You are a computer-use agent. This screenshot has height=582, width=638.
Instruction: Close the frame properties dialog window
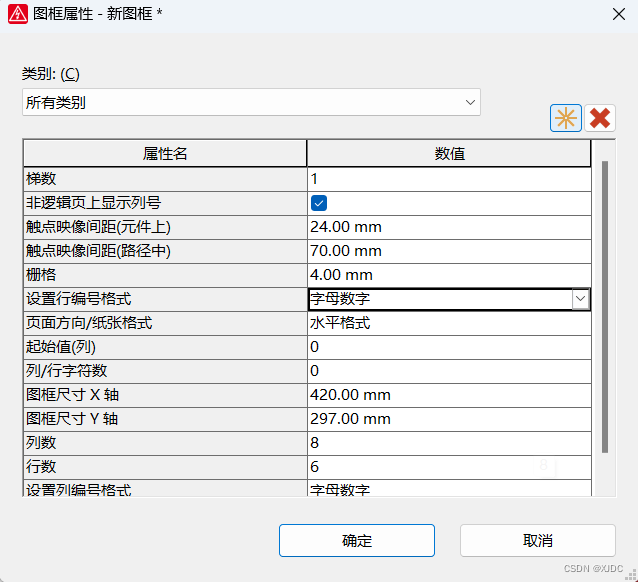[617, 14]
